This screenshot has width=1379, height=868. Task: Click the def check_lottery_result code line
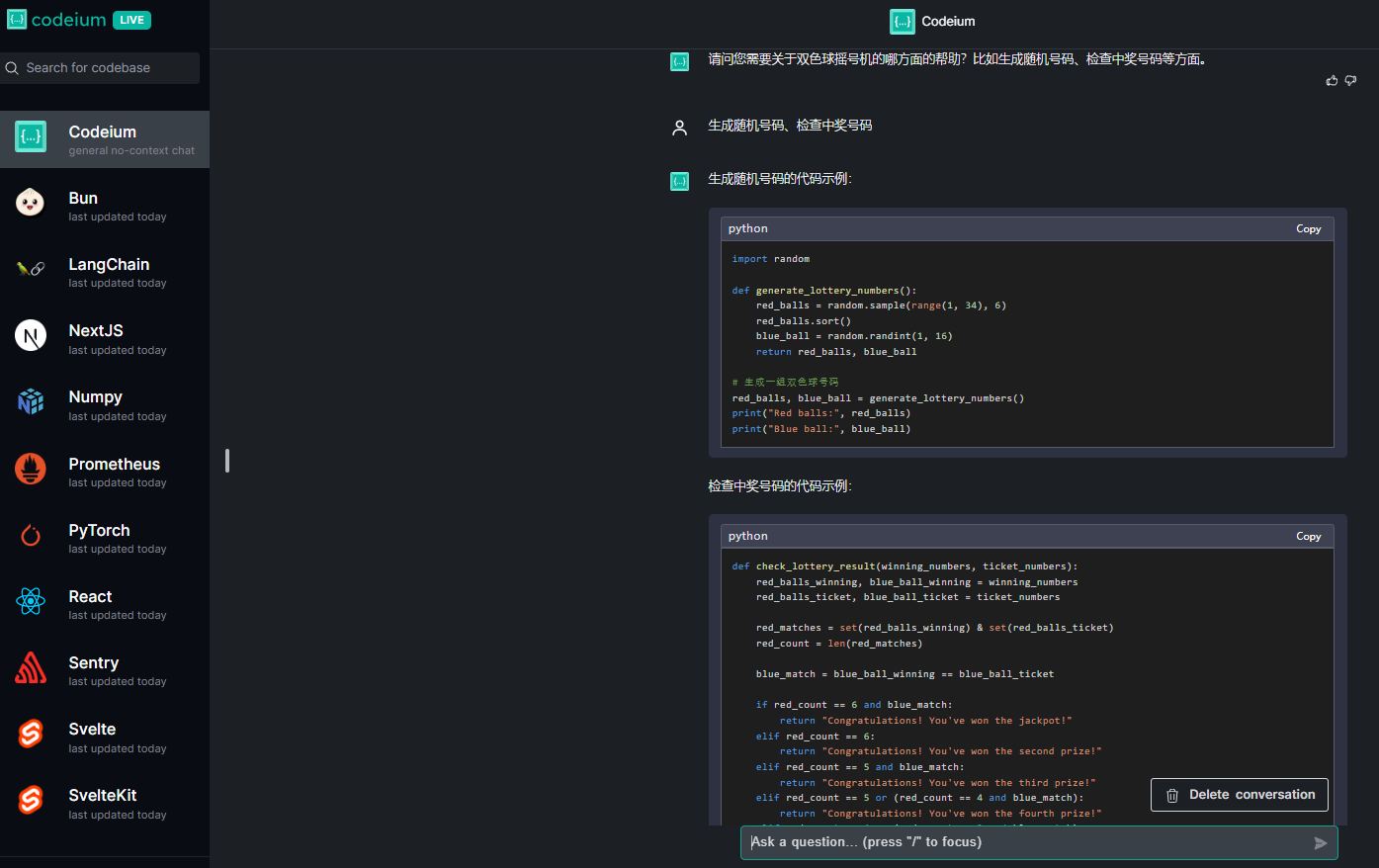click(x=905, y=566)
